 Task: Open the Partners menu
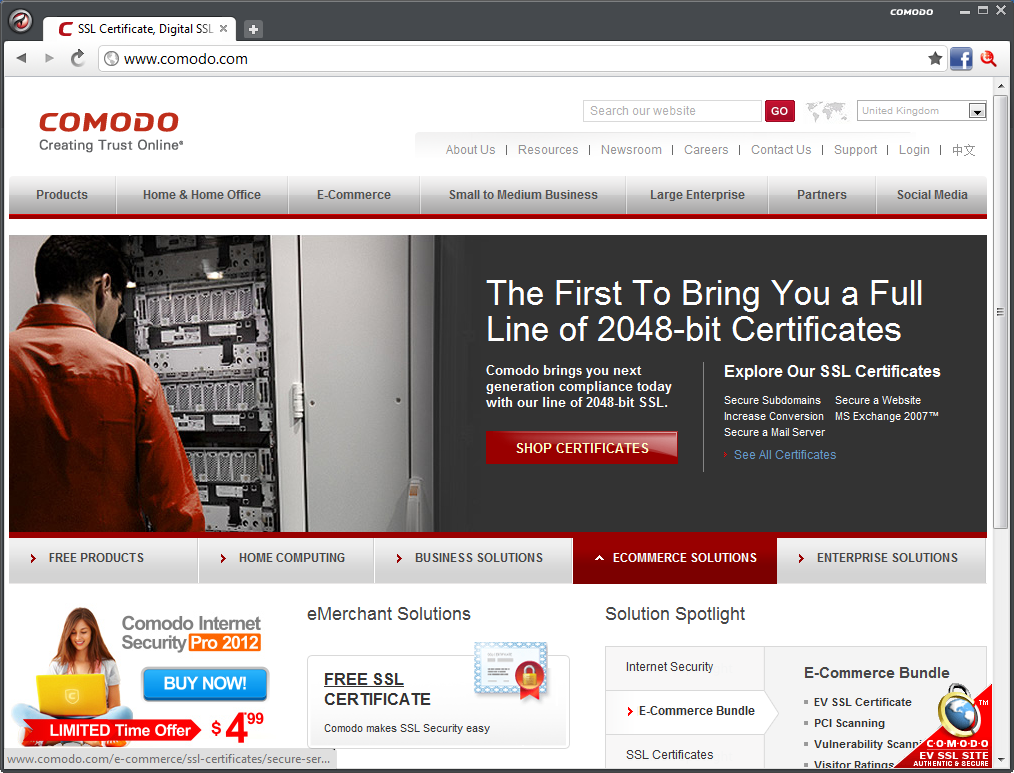821,195
